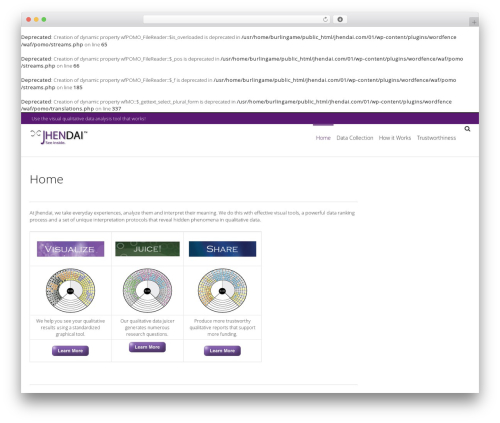Screen dimensions: 500x423
Task: Minimize the window with yellow button
Action: click(x=36, y=19)
